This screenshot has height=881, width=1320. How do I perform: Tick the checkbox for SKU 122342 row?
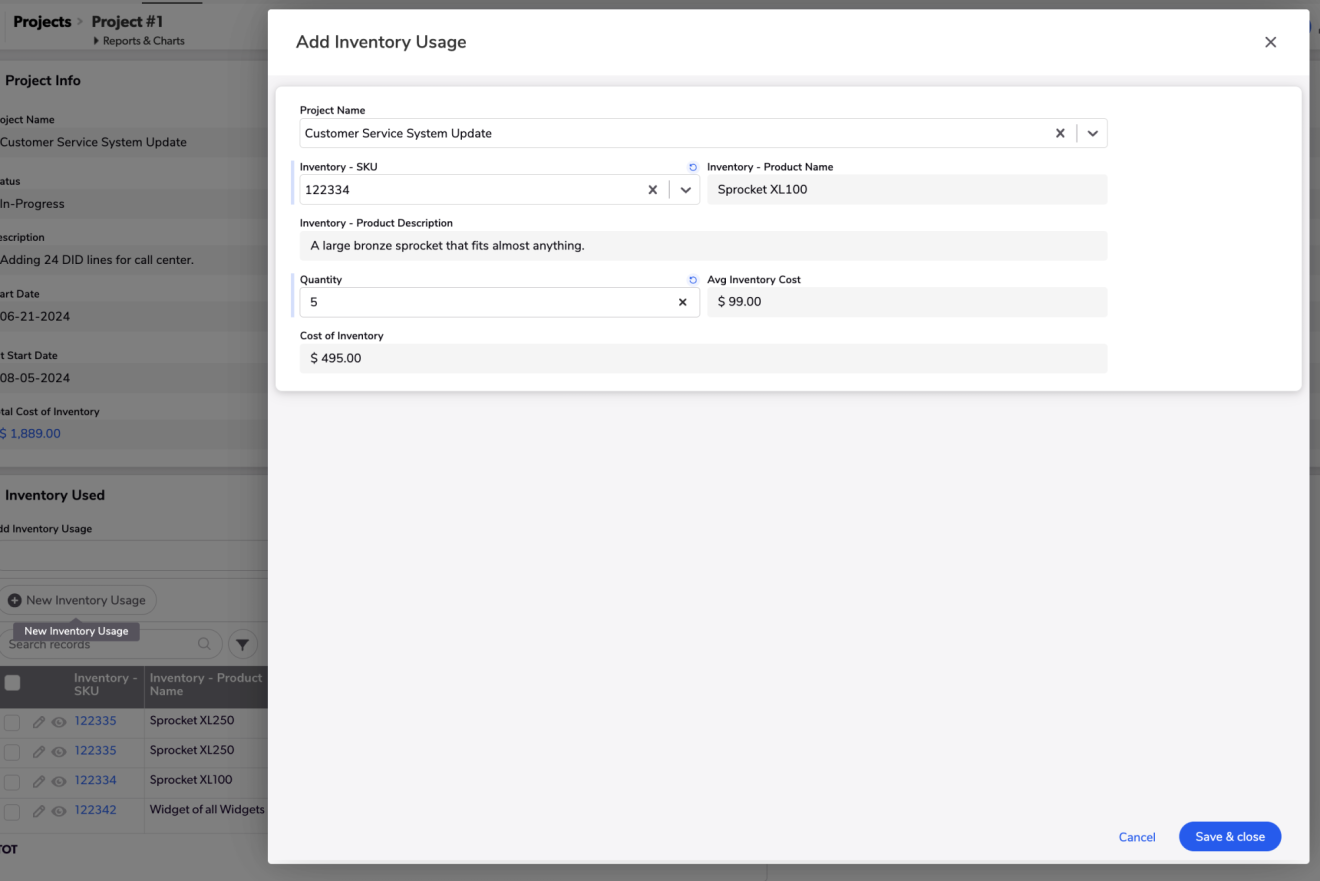12,811
